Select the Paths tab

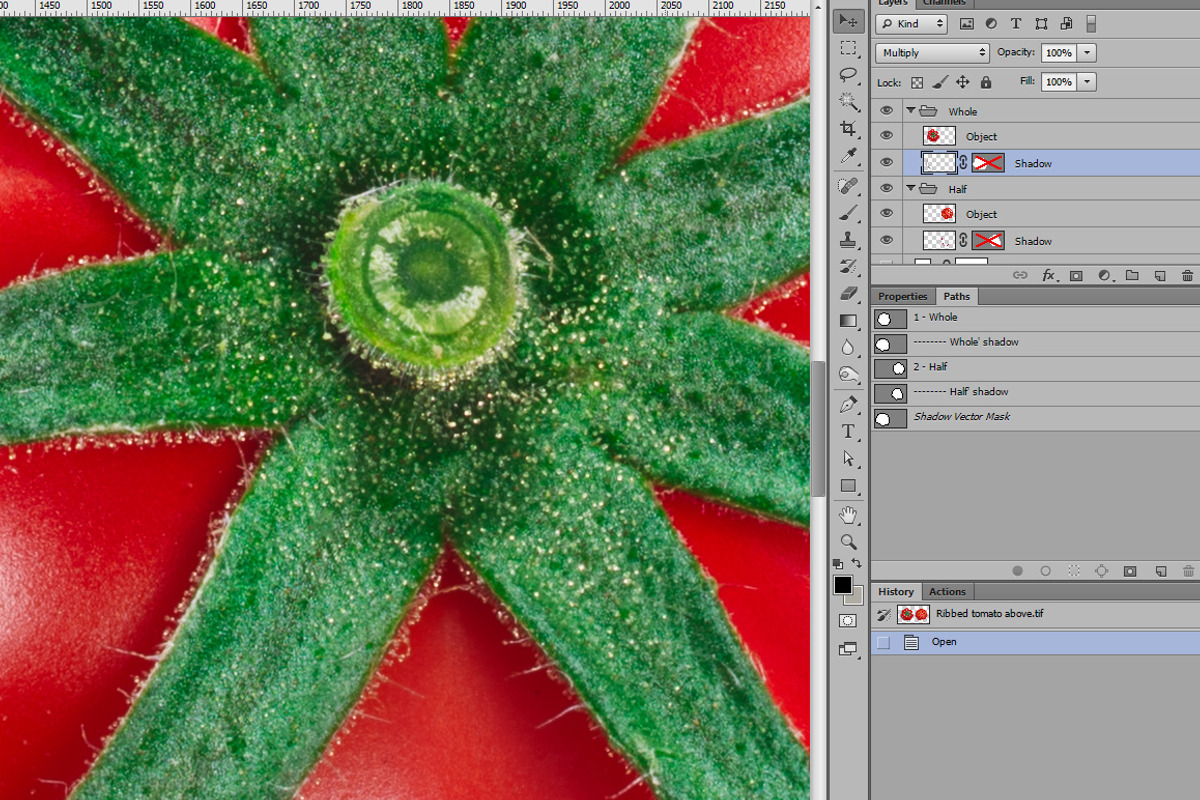pyautogui.click(x=957, y=296)
